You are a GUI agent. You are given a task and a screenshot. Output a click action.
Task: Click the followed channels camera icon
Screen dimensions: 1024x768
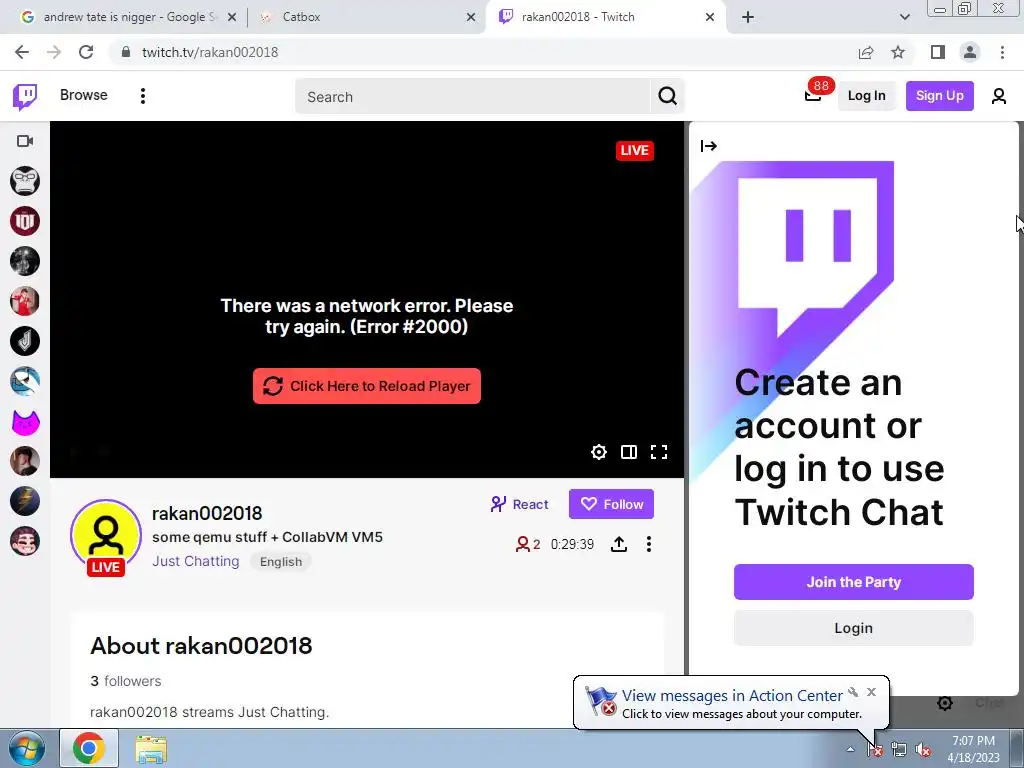25,141
